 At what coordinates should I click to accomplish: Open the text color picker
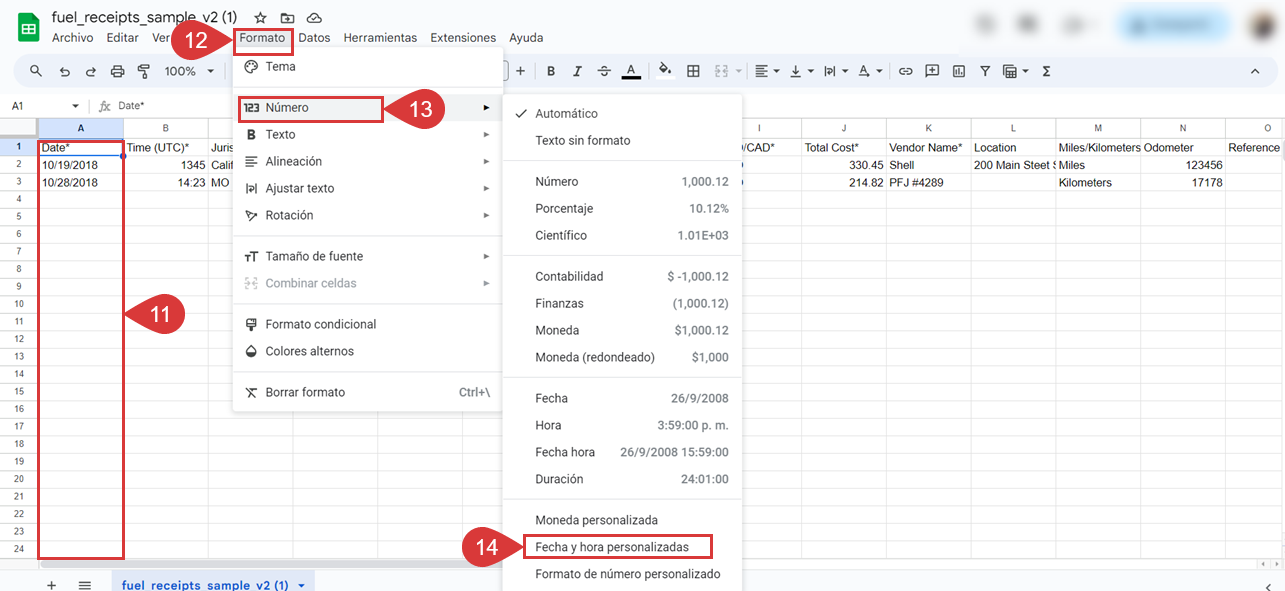[x=631, y=71]
